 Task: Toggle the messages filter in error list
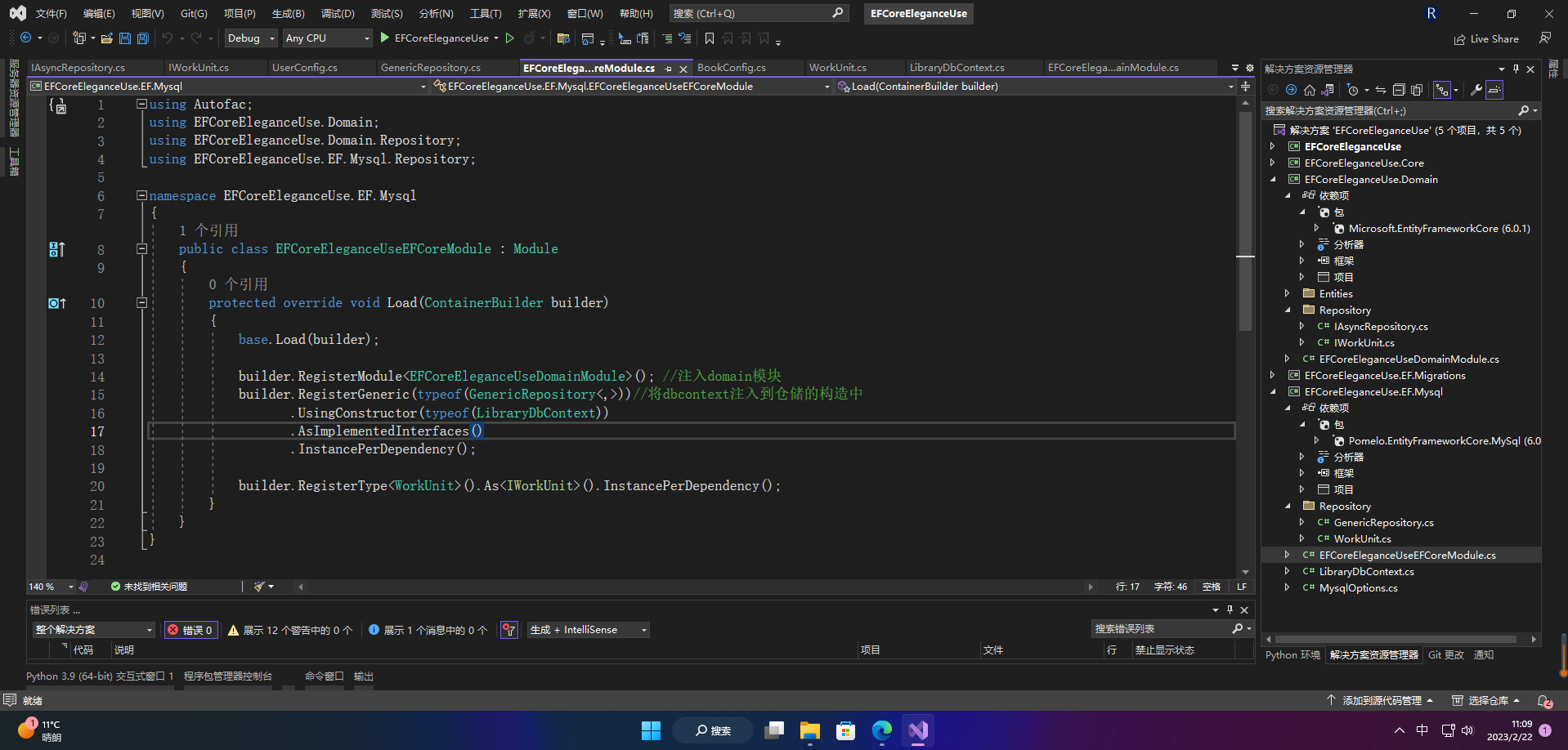point(428,630)
